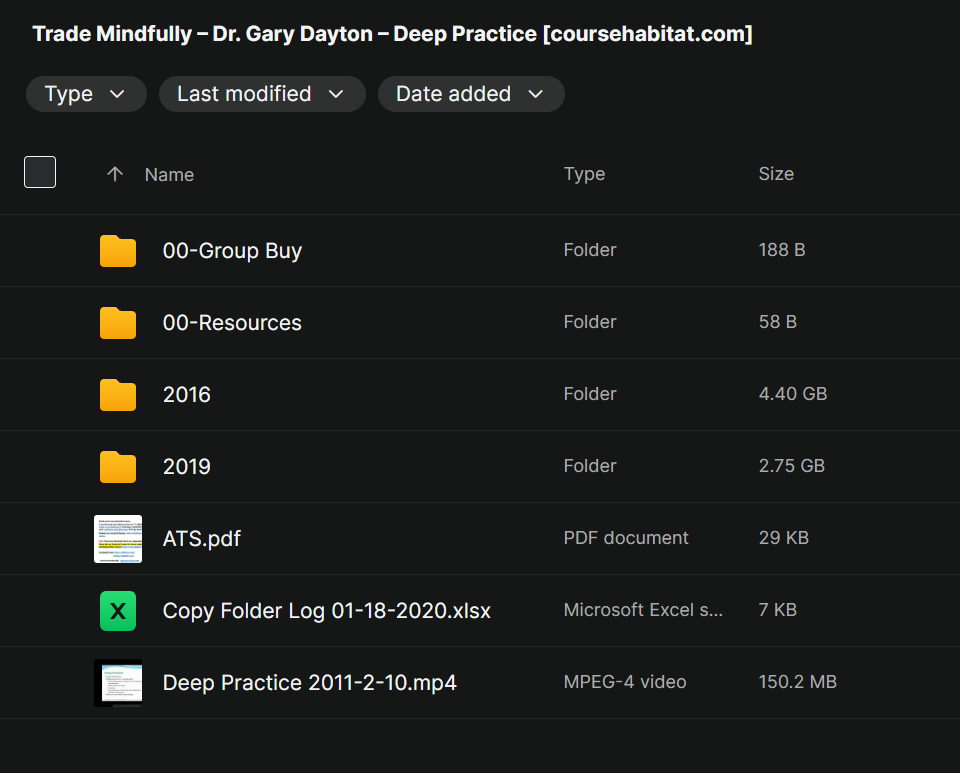This screenshot has width=960, height=773.
Task: Click the 2019 folder icon
Action: point(118,467)
